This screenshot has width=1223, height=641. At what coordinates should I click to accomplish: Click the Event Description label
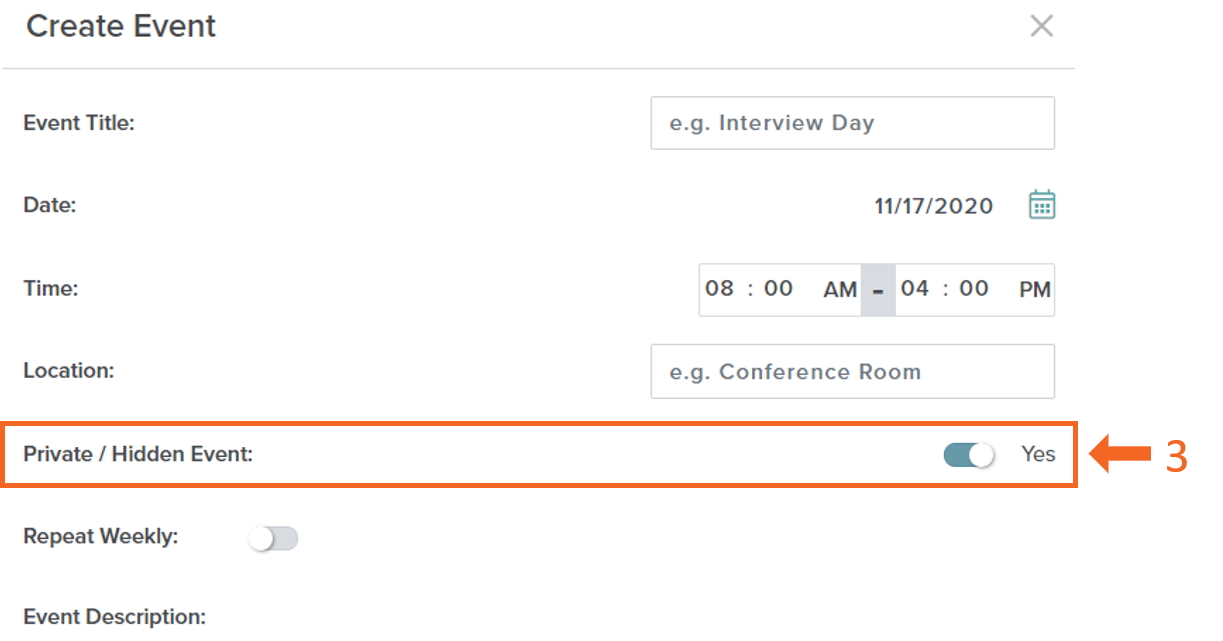pos(115,616)
